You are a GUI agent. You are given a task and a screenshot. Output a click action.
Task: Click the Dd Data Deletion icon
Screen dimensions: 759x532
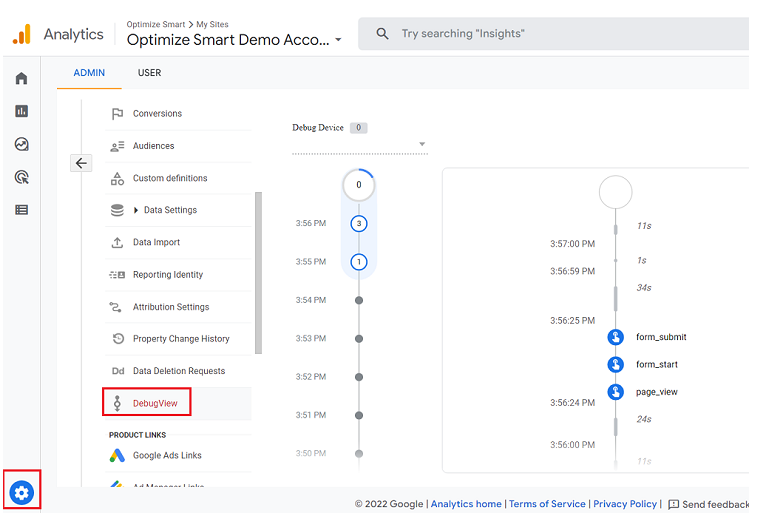tap(118, 371)
